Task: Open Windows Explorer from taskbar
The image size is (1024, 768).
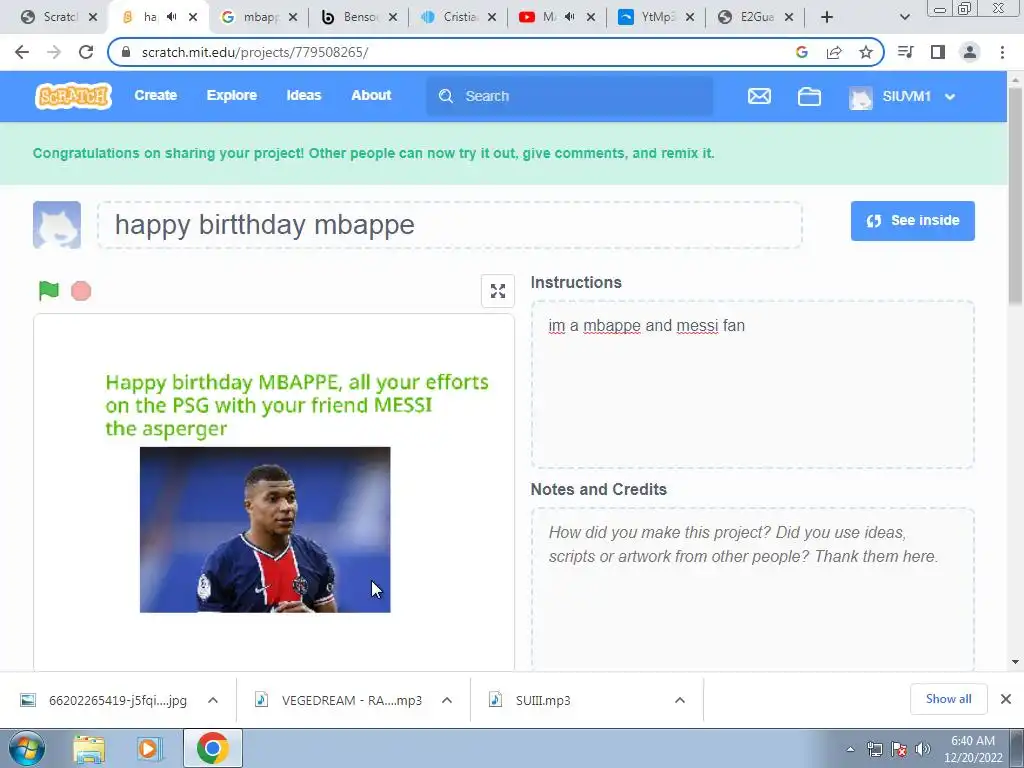Action: 89,748
